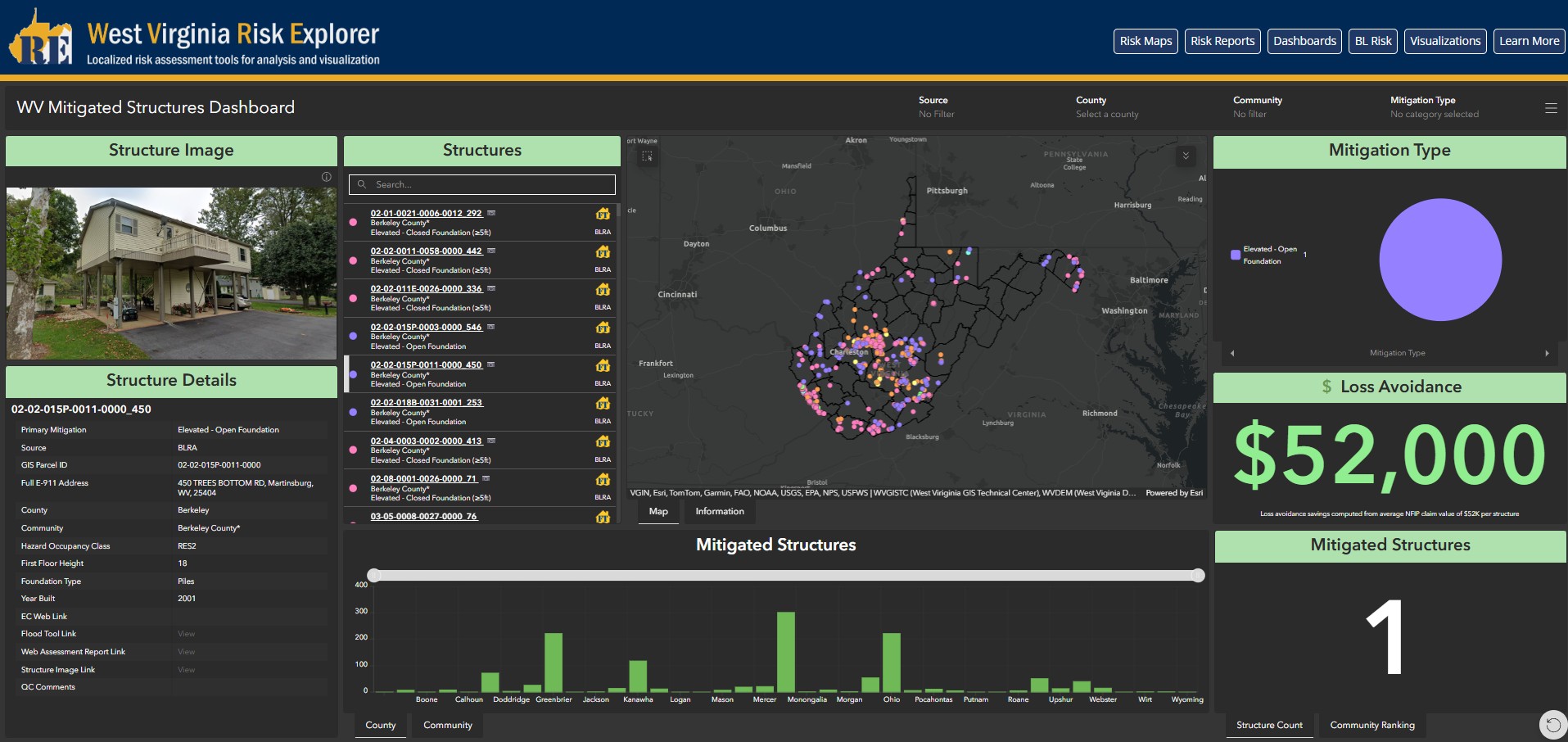Click house icon for structure 02-01-0021-0006-0012_292
Image resolution: width=1568 pixels, height=742 pixels.
point(603,214)
